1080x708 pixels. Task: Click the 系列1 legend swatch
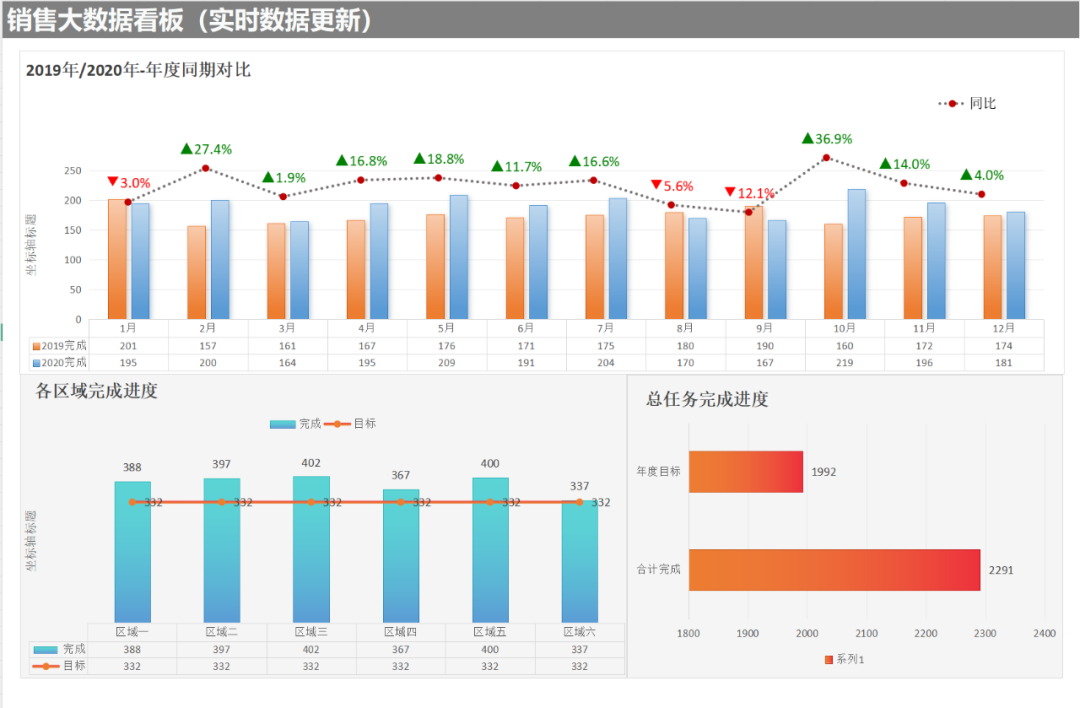click(x=828, y=660)
